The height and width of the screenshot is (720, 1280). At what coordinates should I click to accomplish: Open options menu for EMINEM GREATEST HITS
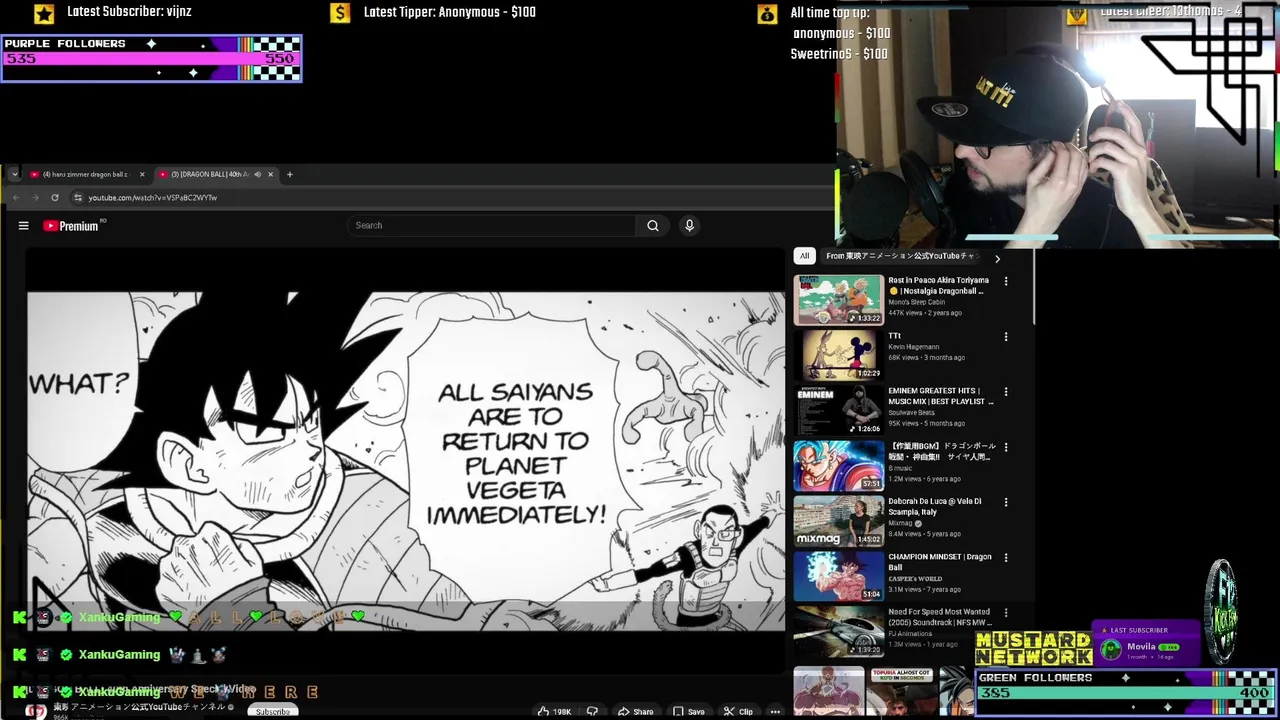click(x=1006, y=392)
